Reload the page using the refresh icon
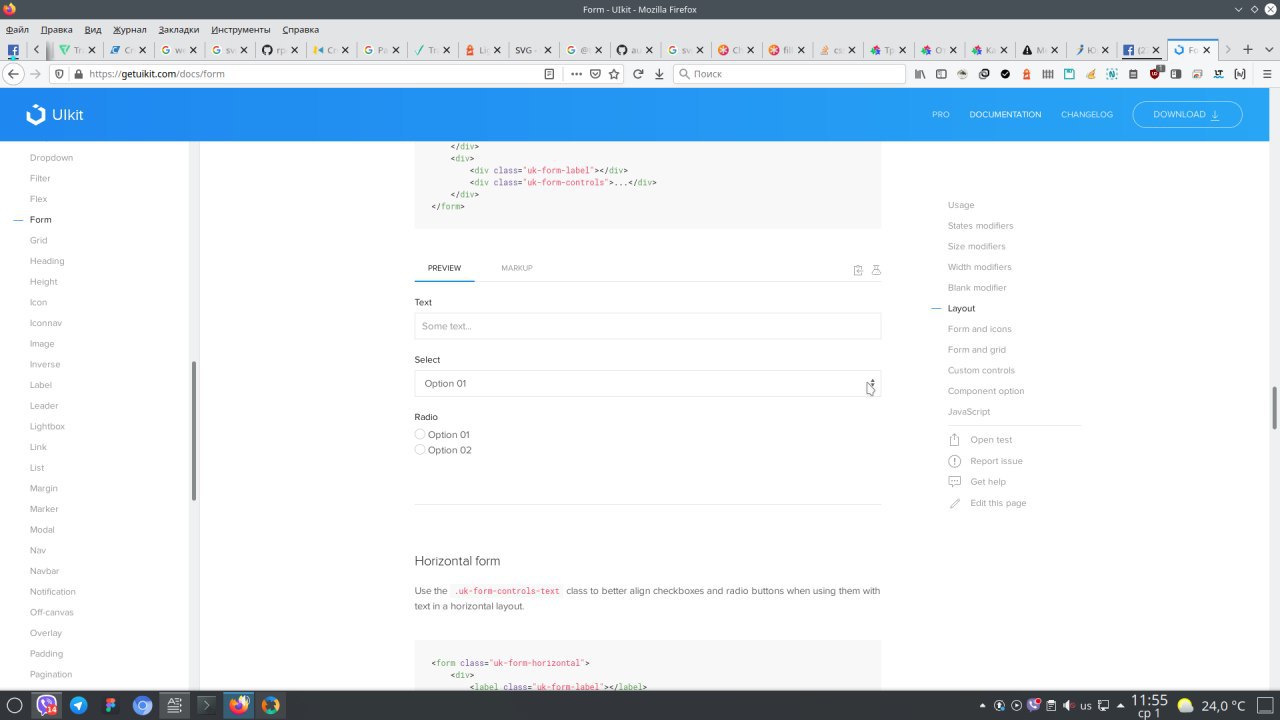This screenshot has height=720, width=1280. [x=637, y=74]
